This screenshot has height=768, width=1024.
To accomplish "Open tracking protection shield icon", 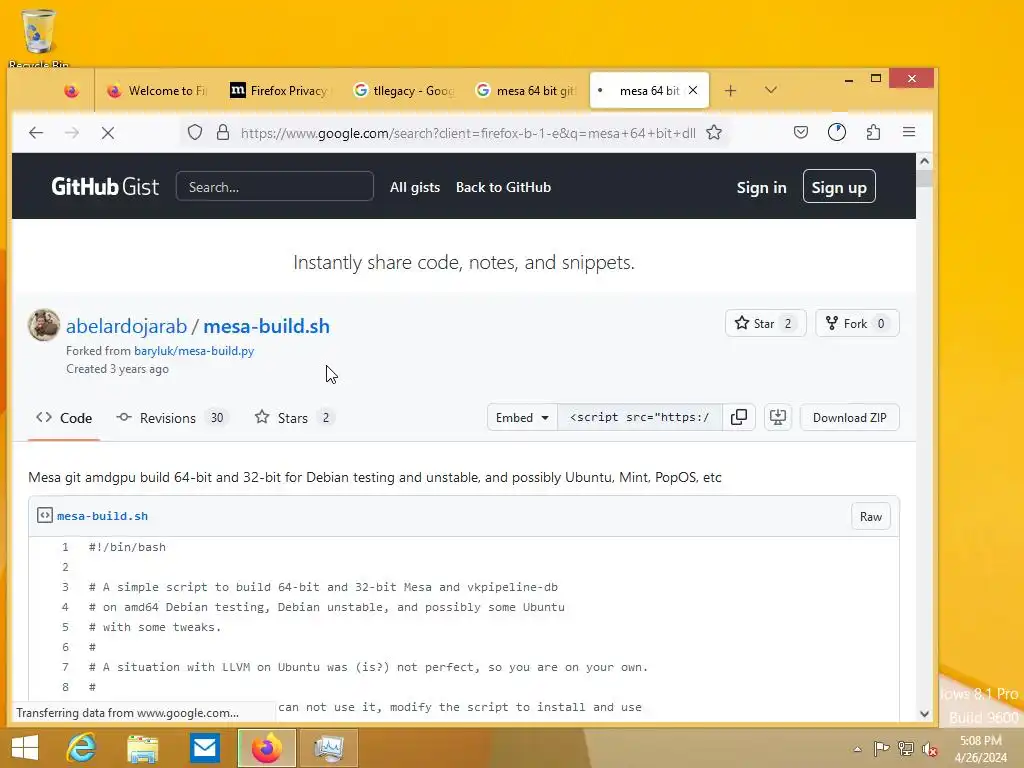I will point(195,133).
